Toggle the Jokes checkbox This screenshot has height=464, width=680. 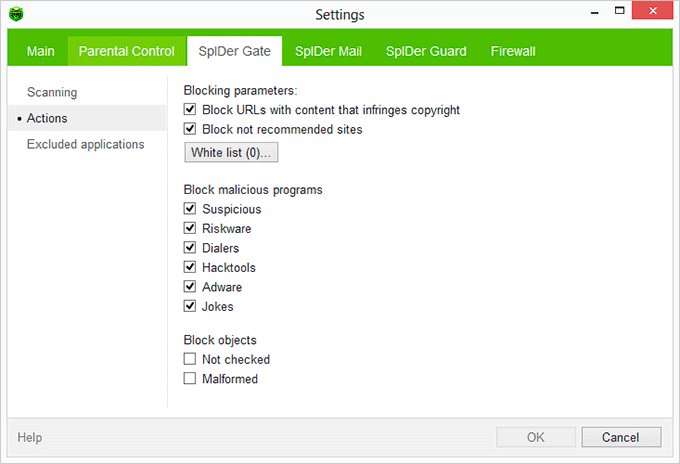pyautogui.click(x=190, y=307)
